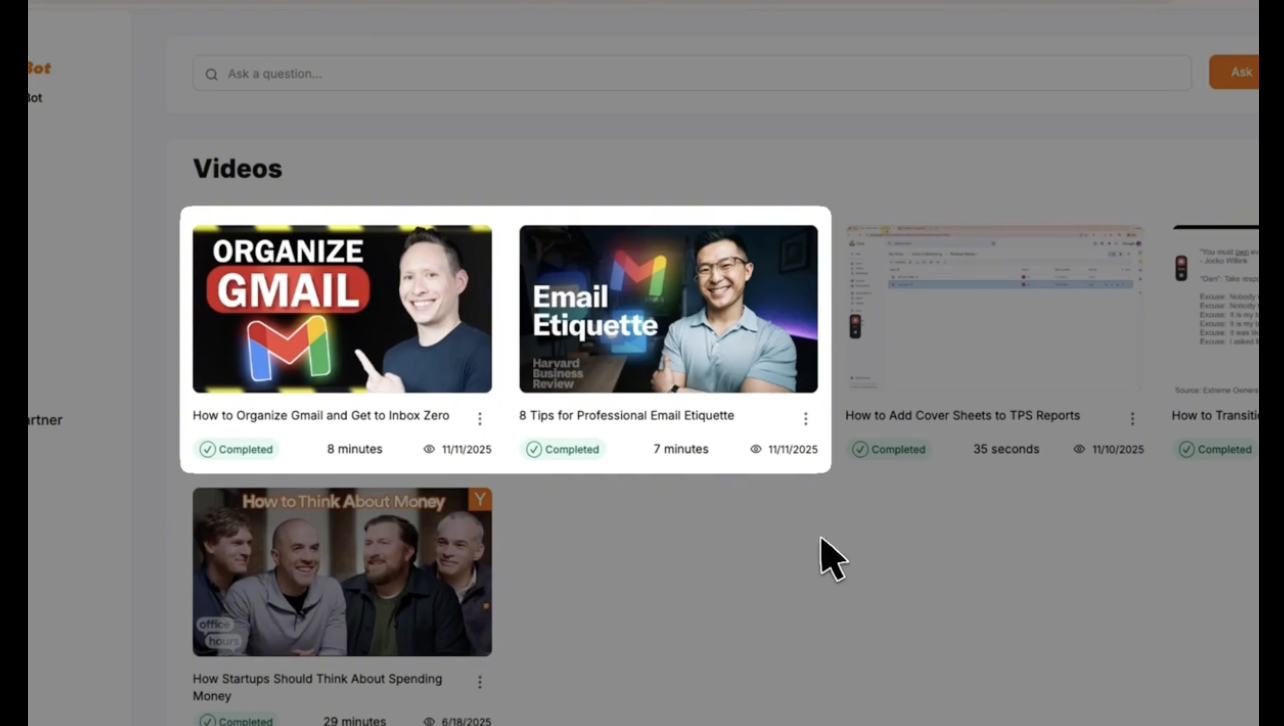Toggle the Completed badge on the Startups Spending video
Screen dimensions: 1284x726
click(x=236, y=720)
